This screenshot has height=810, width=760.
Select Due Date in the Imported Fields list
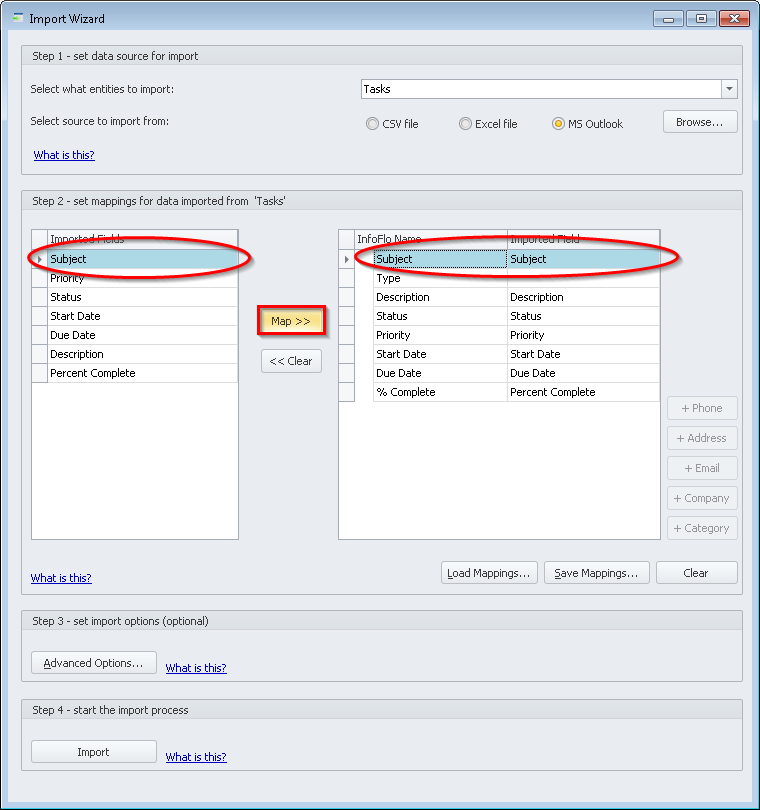click(73, 335)
